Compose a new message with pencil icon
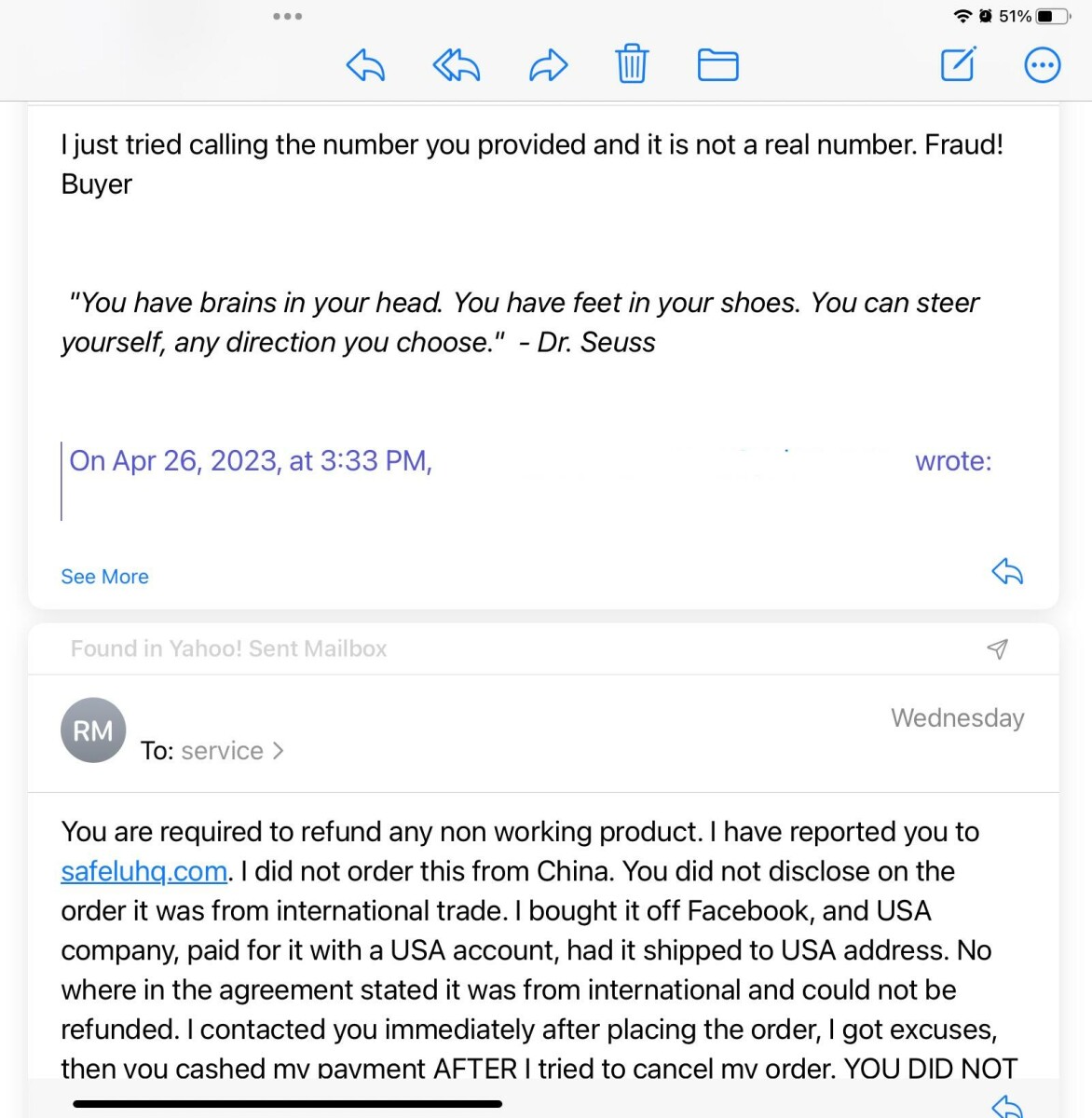Viewport: 1092px width, 1118px height. pyautogui.click(x=958, y=64)
